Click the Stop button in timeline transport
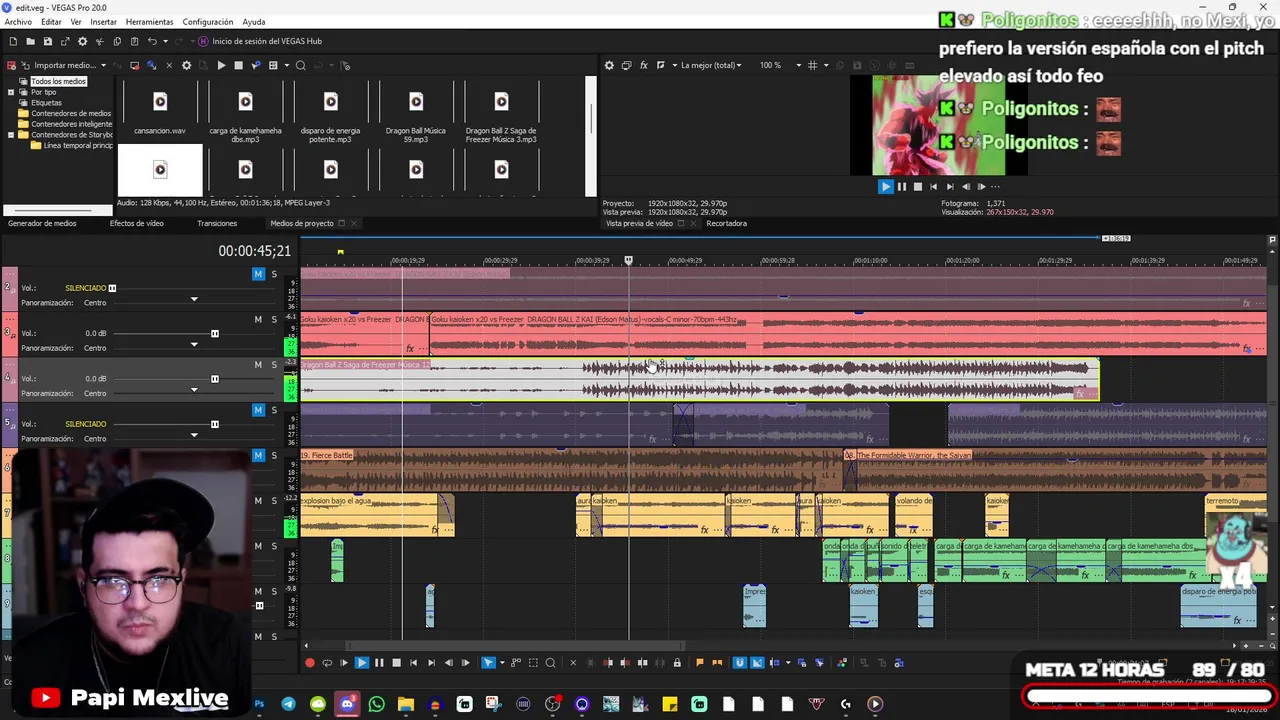 [x=396, y=662]
